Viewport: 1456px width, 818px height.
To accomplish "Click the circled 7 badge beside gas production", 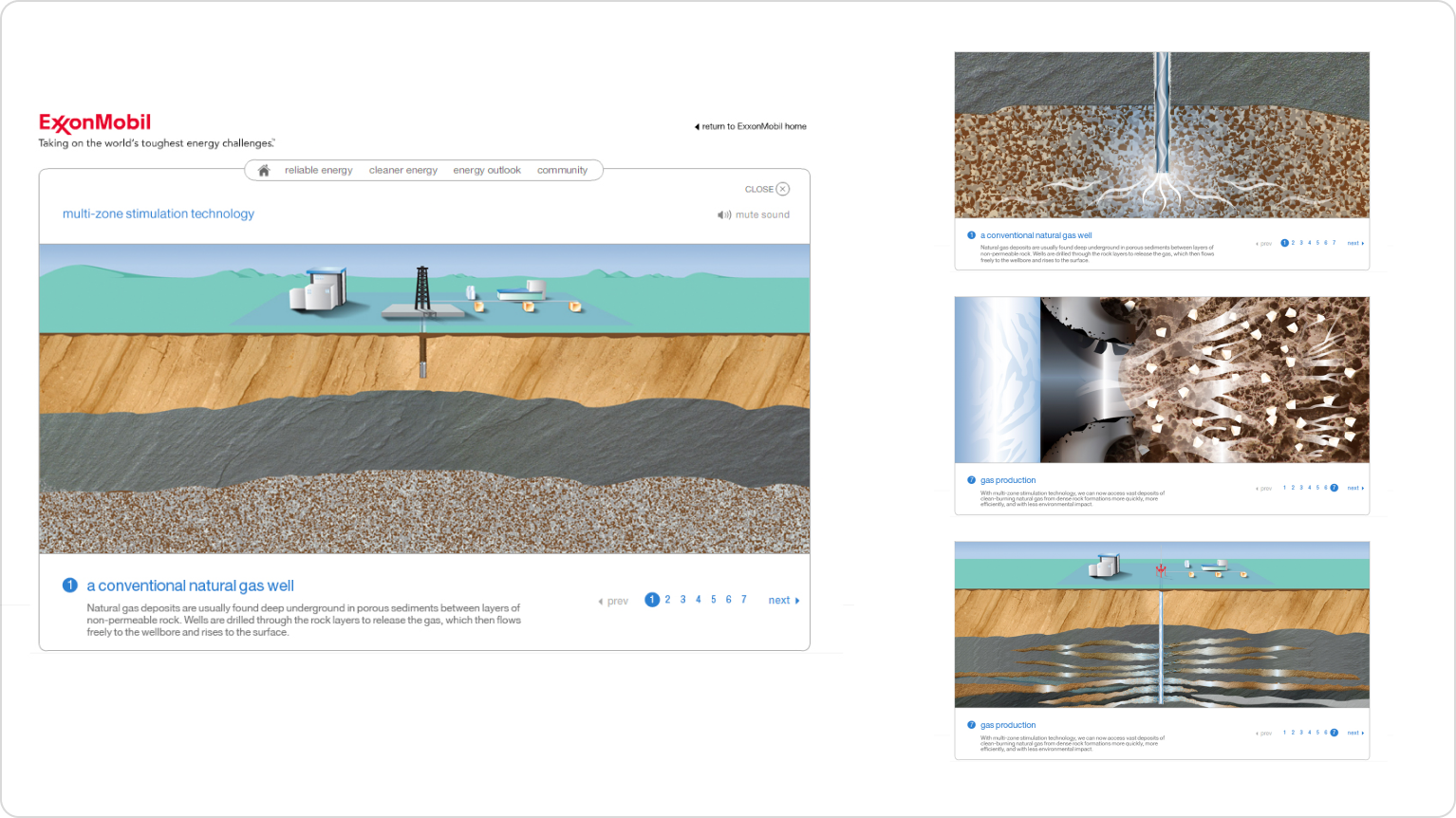I will click(971, 480).
